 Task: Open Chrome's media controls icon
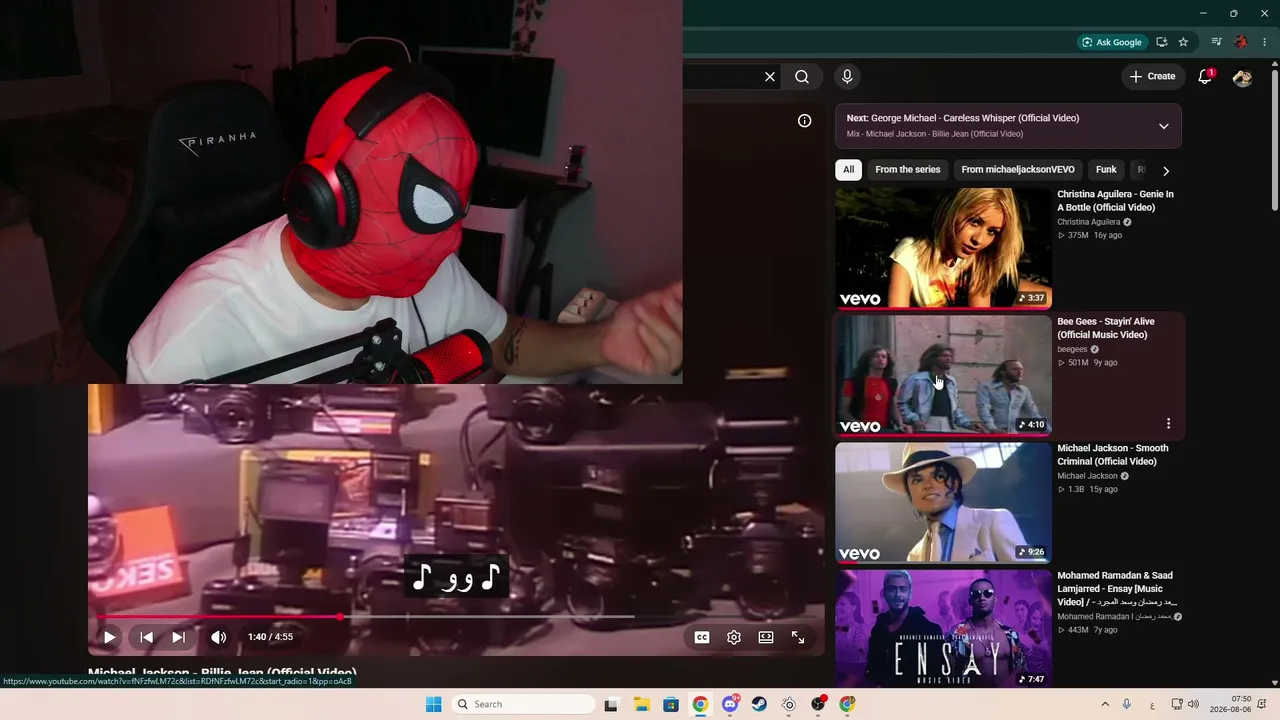[x=1216, y=42]
